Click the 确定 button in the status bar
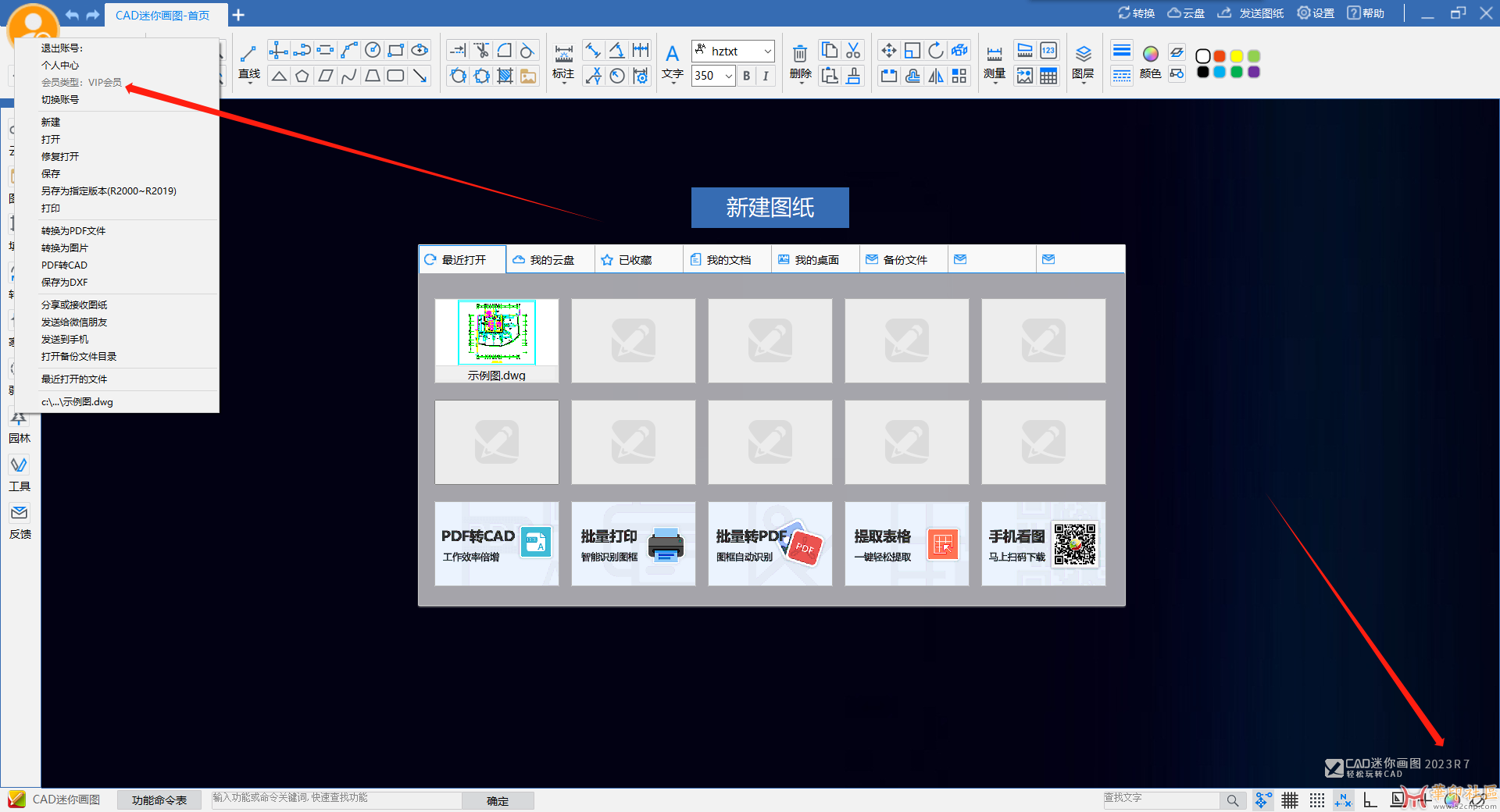 point(498,801)
